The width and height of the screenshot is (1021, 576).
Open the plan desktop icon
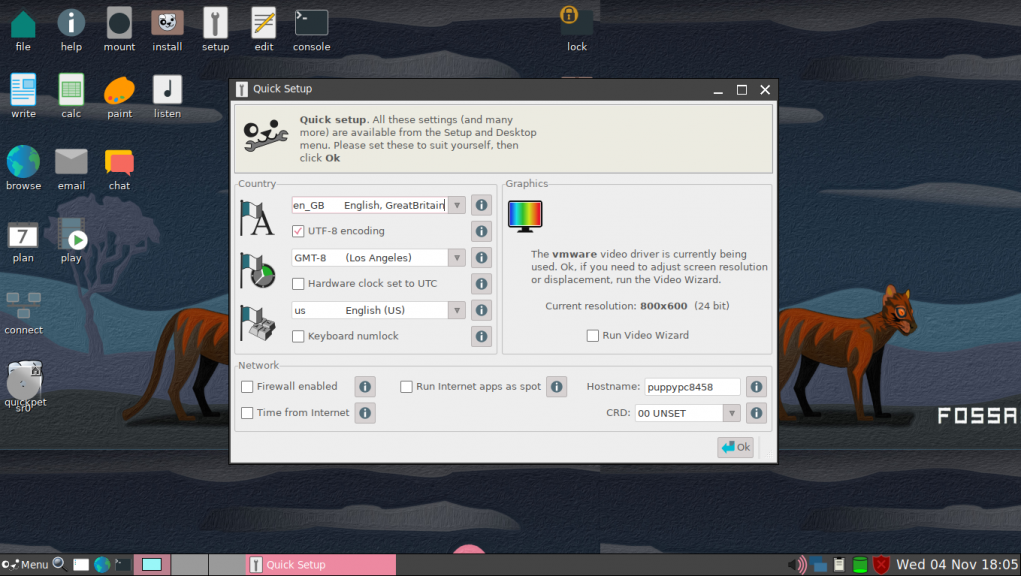click(x=23, y=241)
